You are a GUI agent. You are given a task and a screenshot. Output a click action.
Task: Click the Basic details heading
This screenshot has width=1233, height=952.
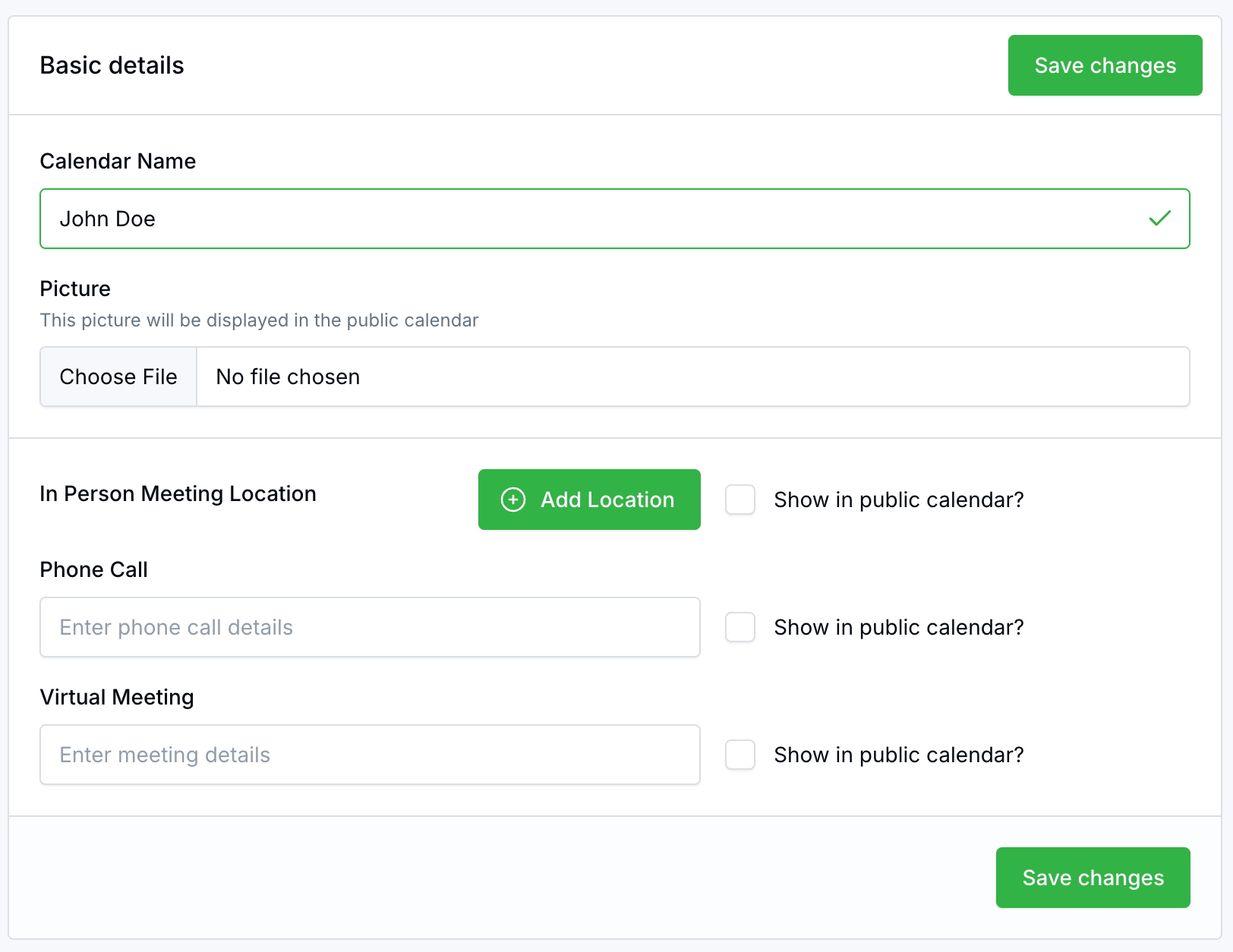click(x=112, y=65)
